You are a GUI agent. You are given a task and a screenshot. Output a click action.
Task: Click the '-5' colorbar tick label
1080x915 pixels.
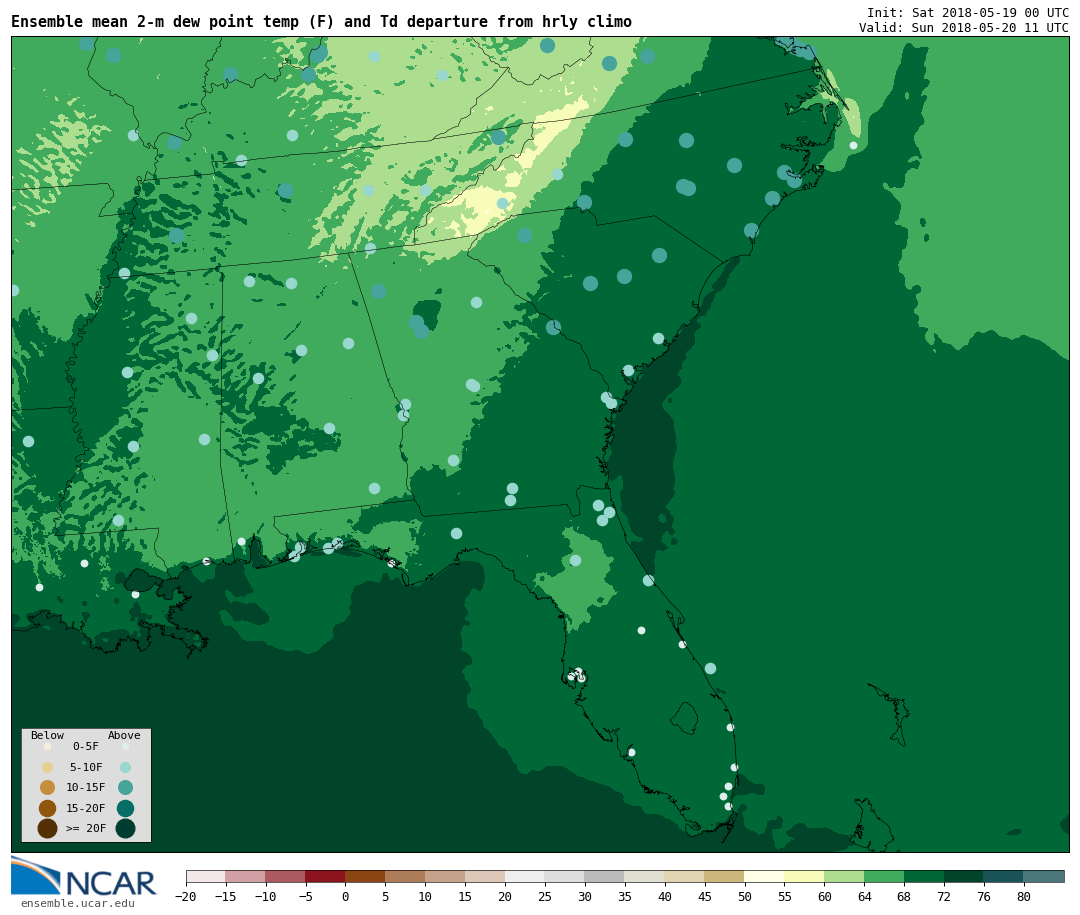[x=306, y=896]
